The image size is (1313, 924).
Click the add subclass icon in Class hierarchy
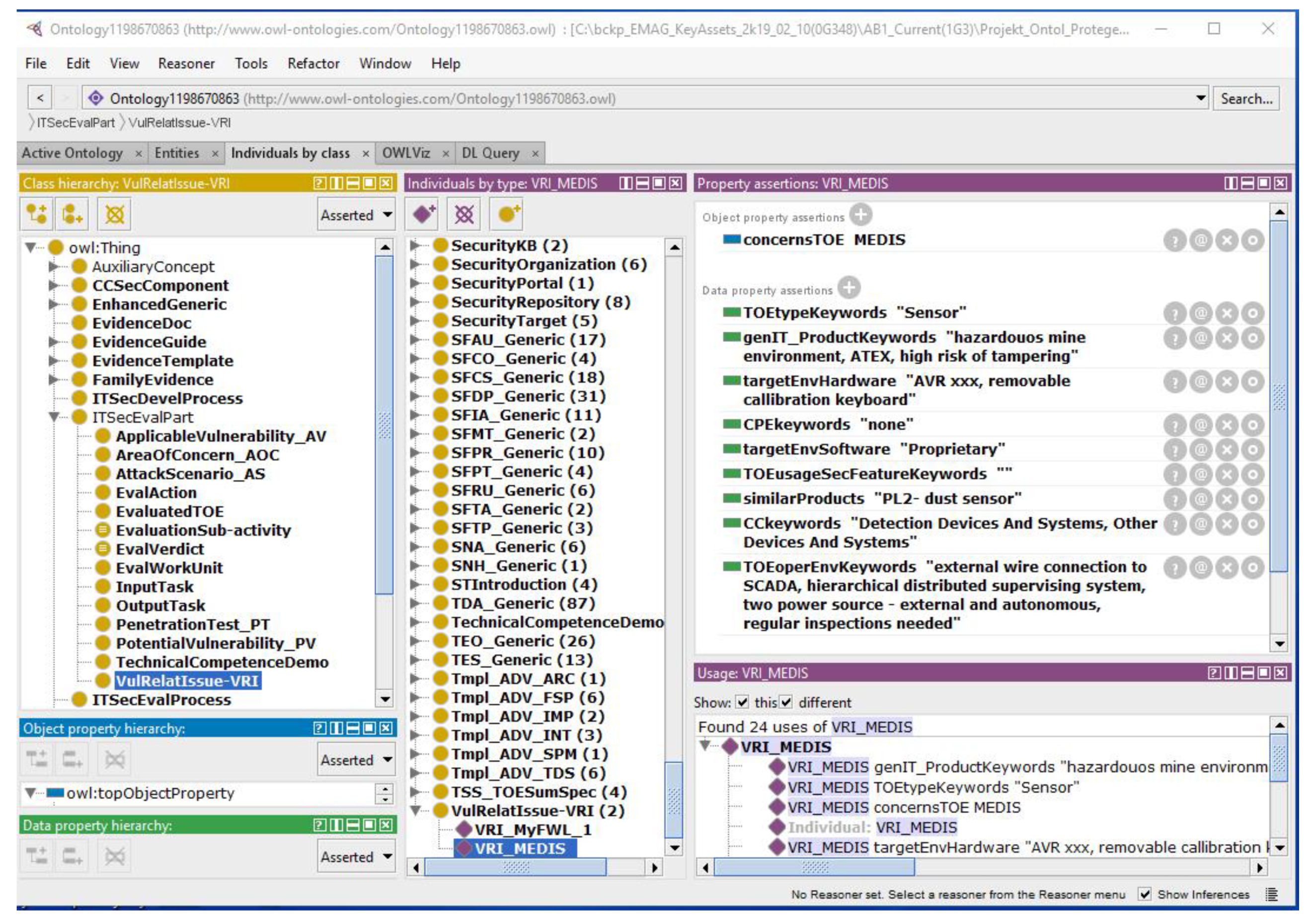coord(37,215)
